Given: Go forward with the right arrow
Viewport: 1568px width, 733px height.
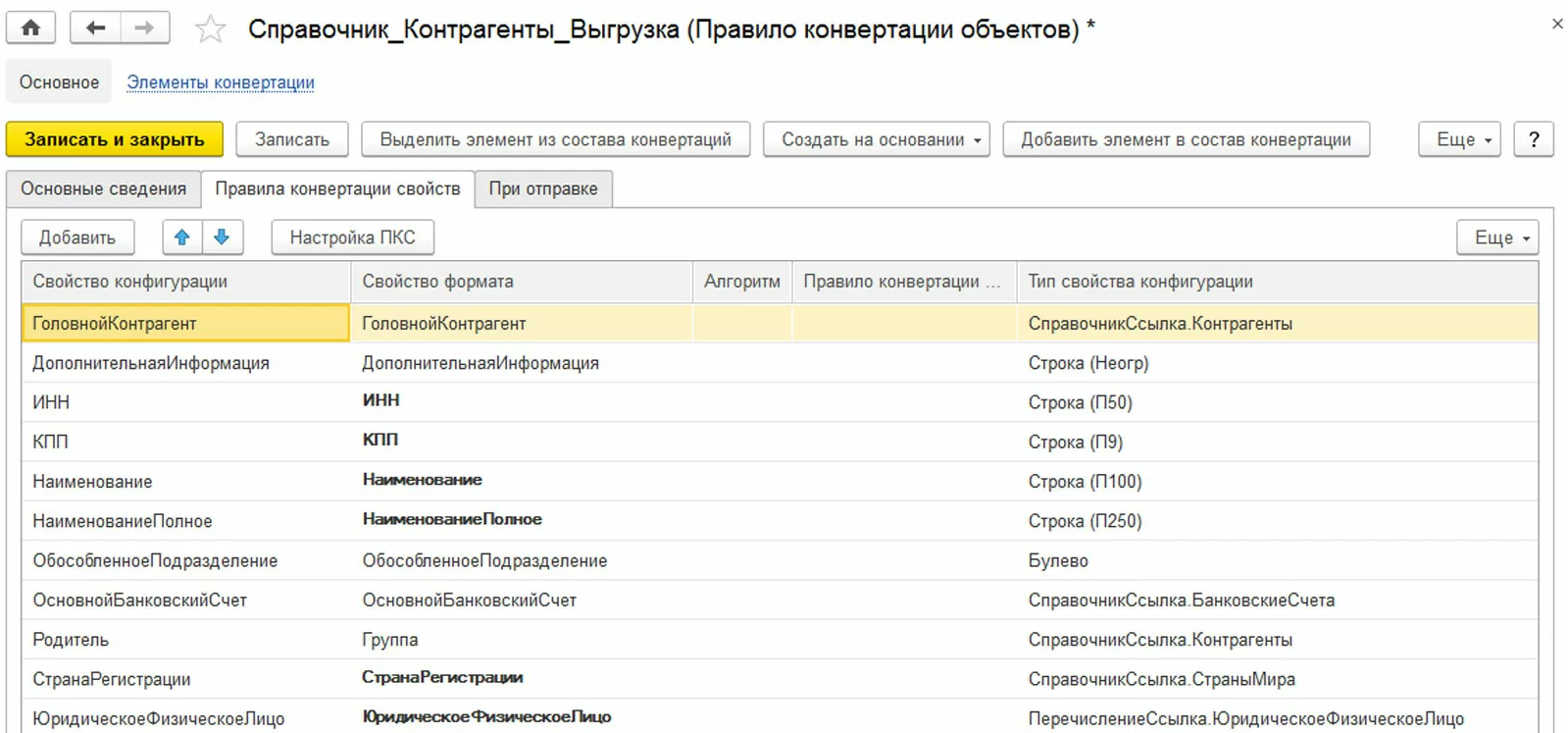Looking at the screenshot, I should pyautogui.click(x=144, y=27).
